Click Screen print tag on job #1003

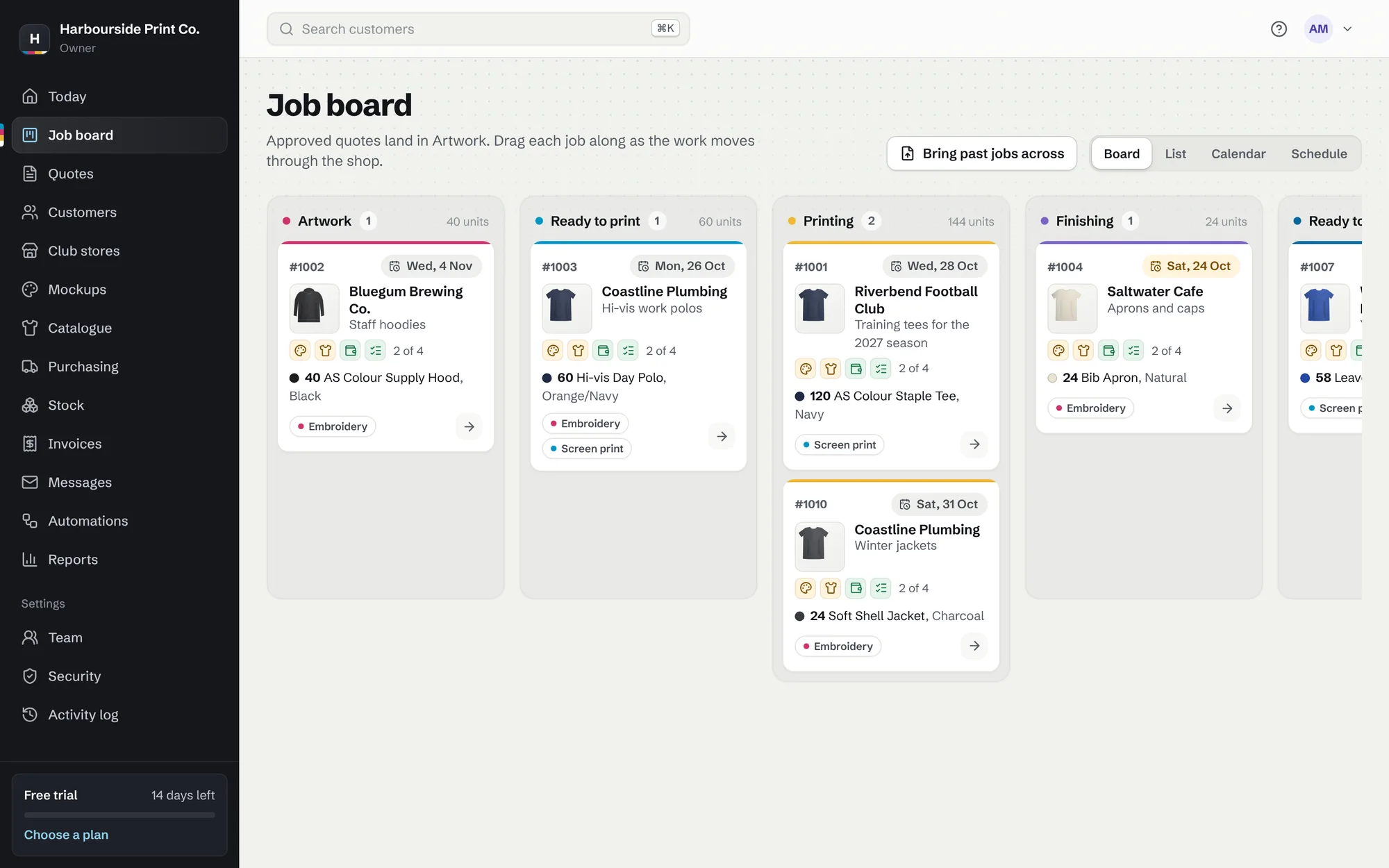pyautogui.click(x=587, y=449)
